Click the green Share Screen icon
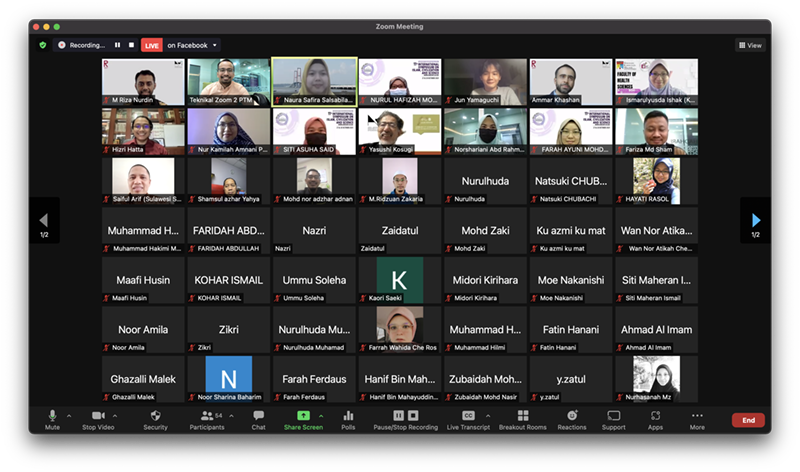 coord(303,416)
